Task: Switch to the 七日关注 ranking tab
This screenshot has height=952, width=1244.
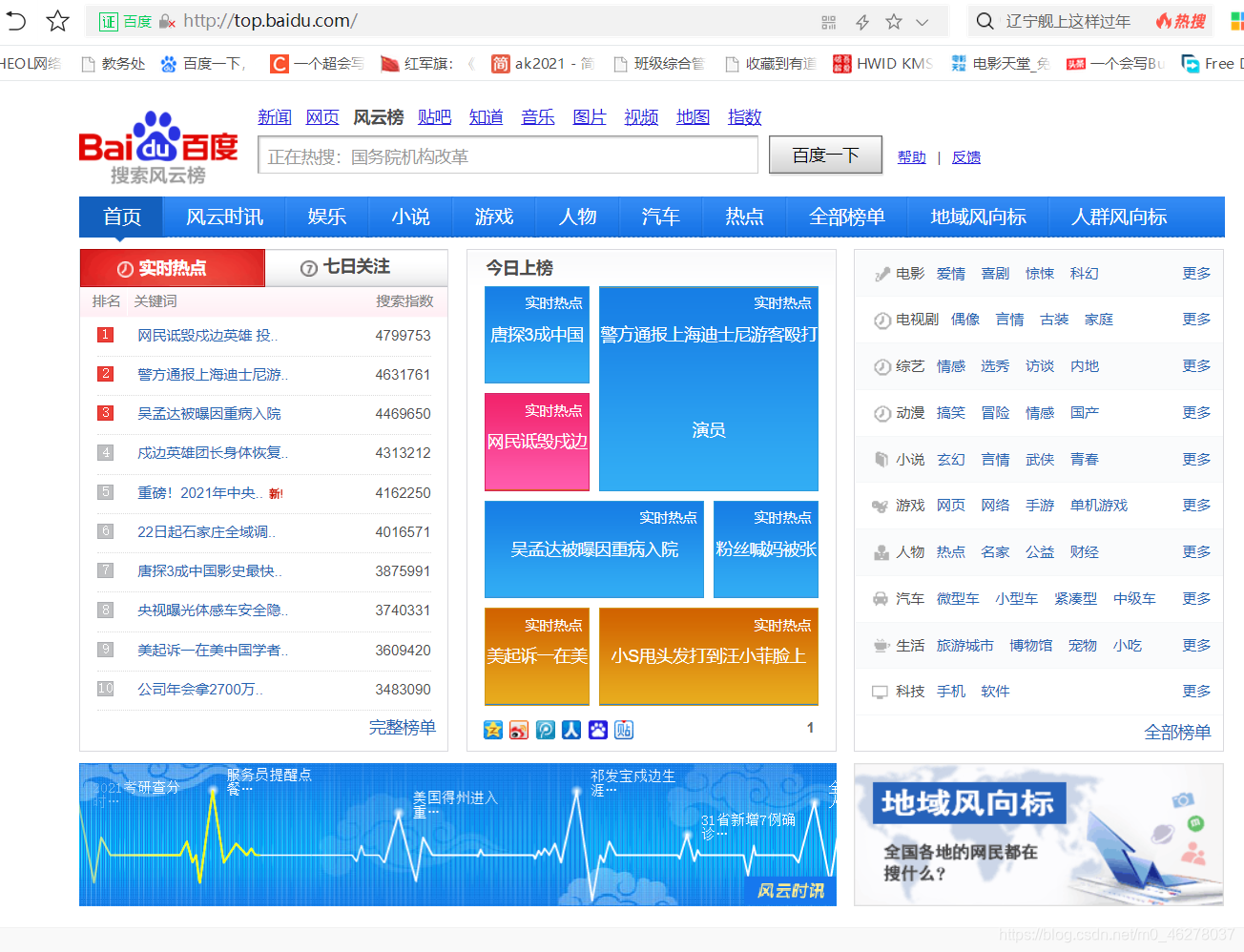Action: (356, 268)
